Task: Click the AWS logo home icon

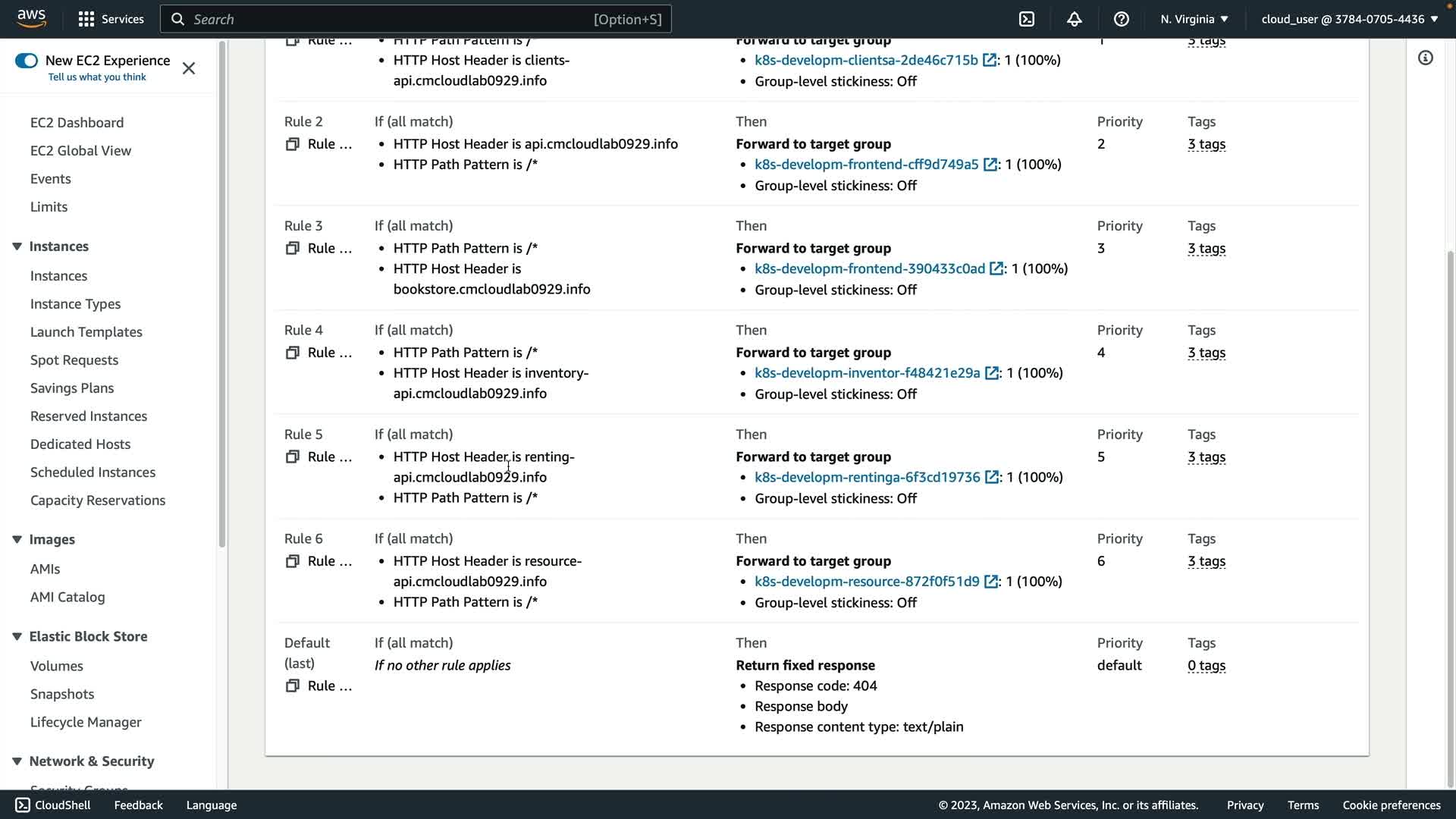Action: [31, 18]
